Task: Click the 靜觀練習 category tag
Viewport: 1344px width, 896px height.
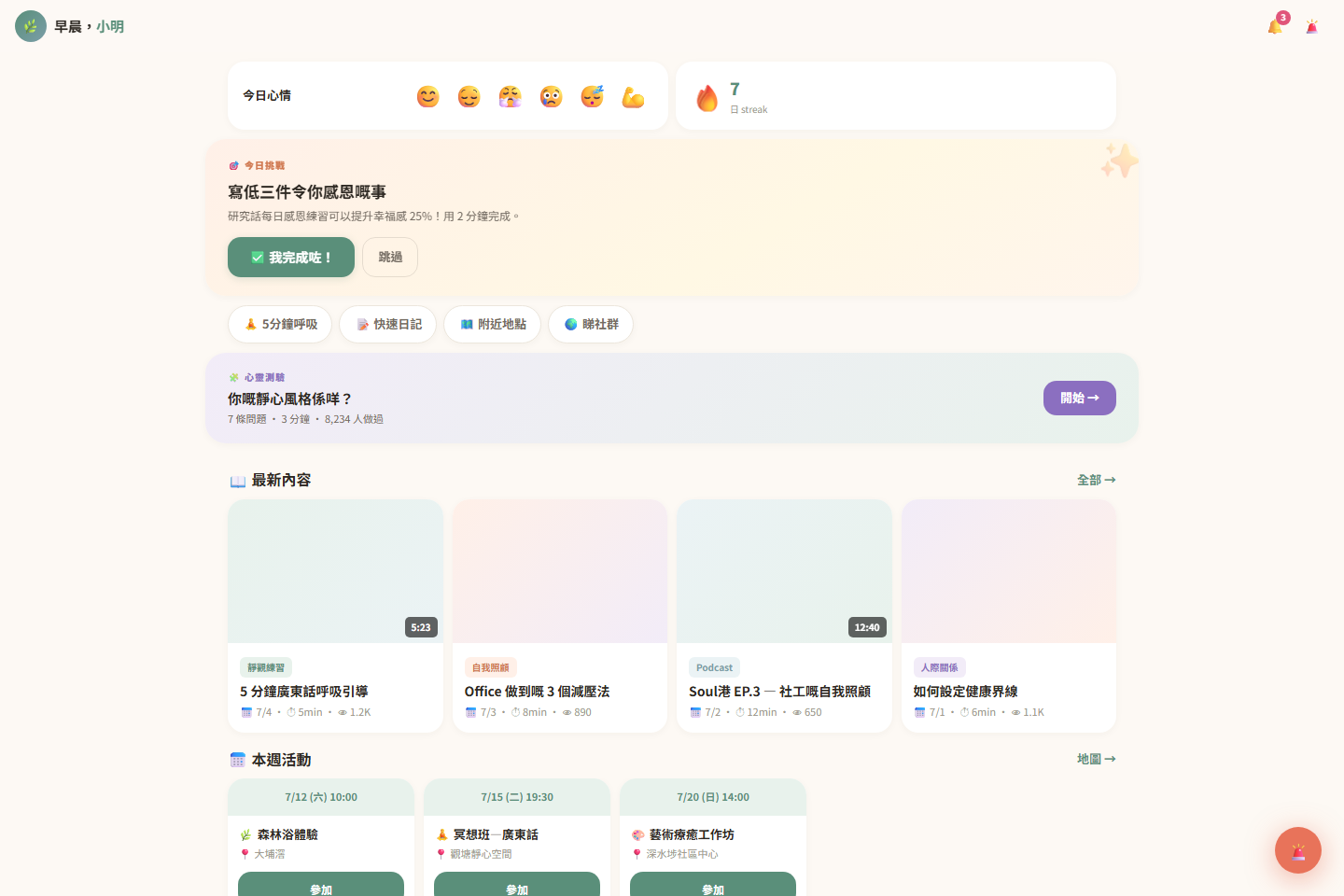Action: pyautogui.click(x=266, y=667)
